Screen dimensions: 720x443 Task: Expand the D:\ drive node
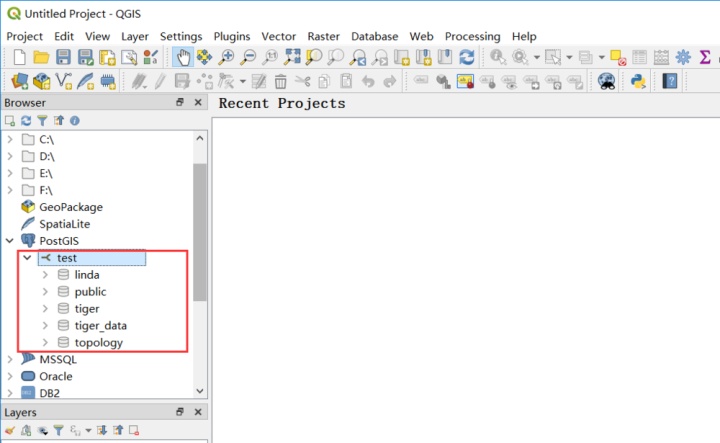10,156
